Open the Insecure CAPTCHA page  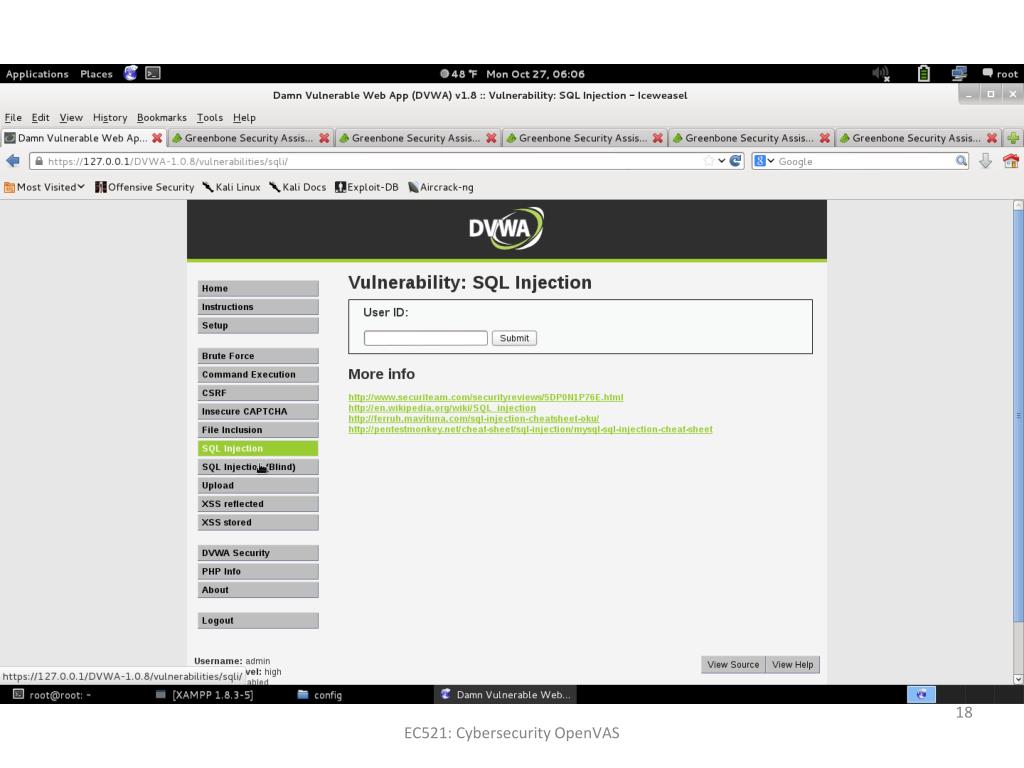[258, 411]
